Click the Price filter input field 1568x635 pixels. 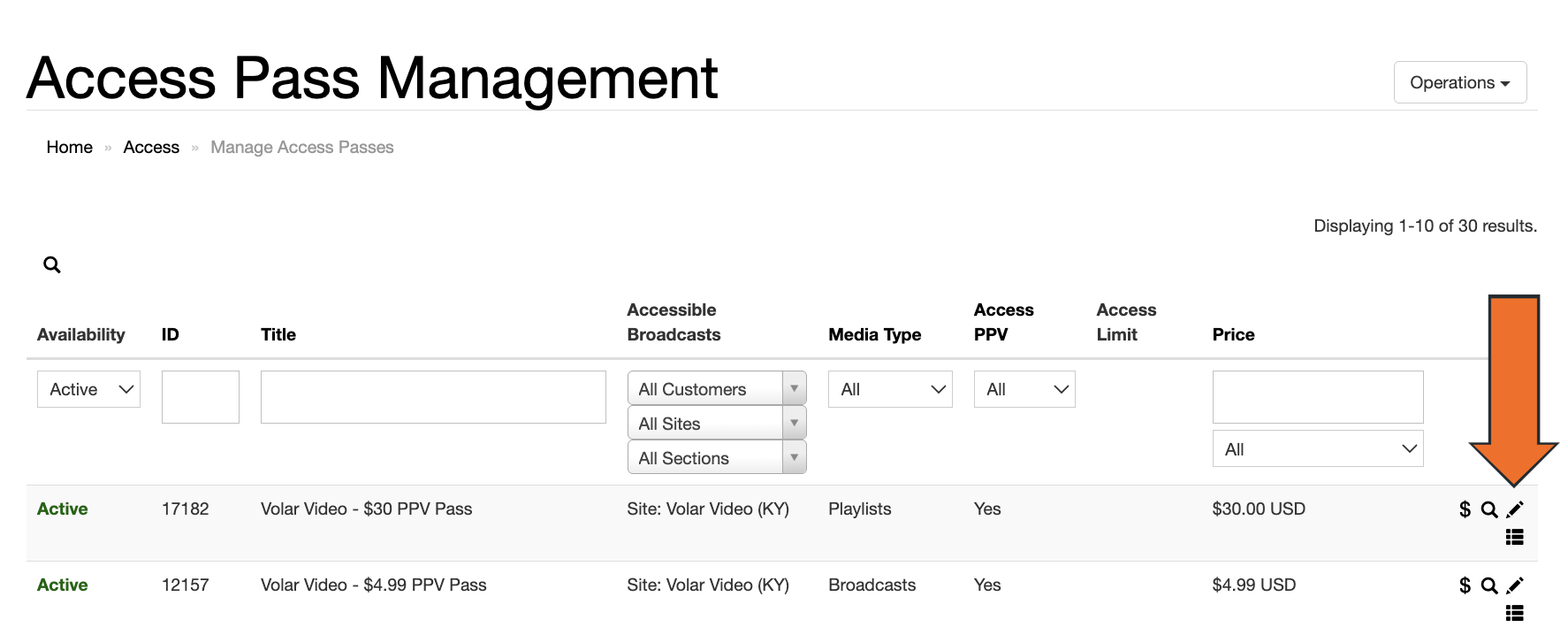coord(1318,397)
